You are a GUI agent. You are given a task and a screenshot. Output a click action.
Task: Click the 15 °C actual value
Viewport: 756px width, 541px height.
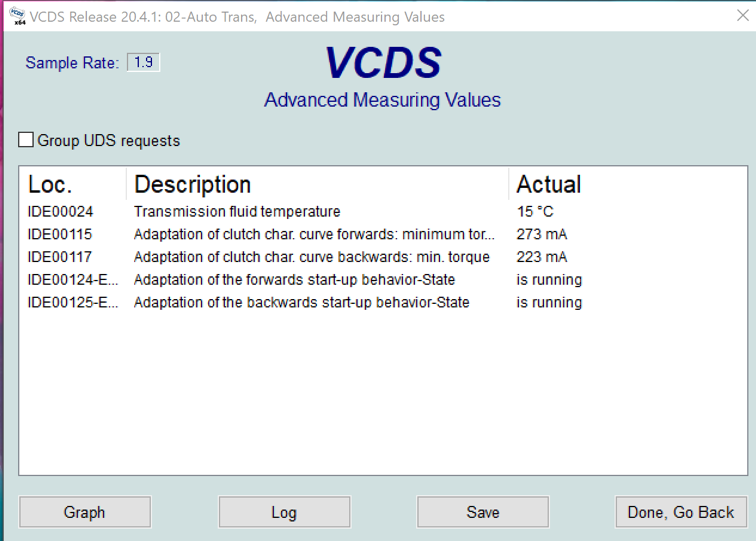pos(535,212)
